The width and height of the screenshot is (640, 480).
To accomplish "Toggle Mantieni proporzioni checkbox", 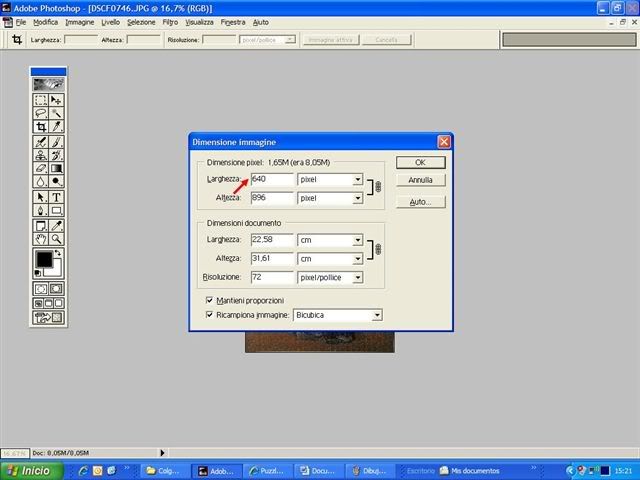I will coord(209,300).
